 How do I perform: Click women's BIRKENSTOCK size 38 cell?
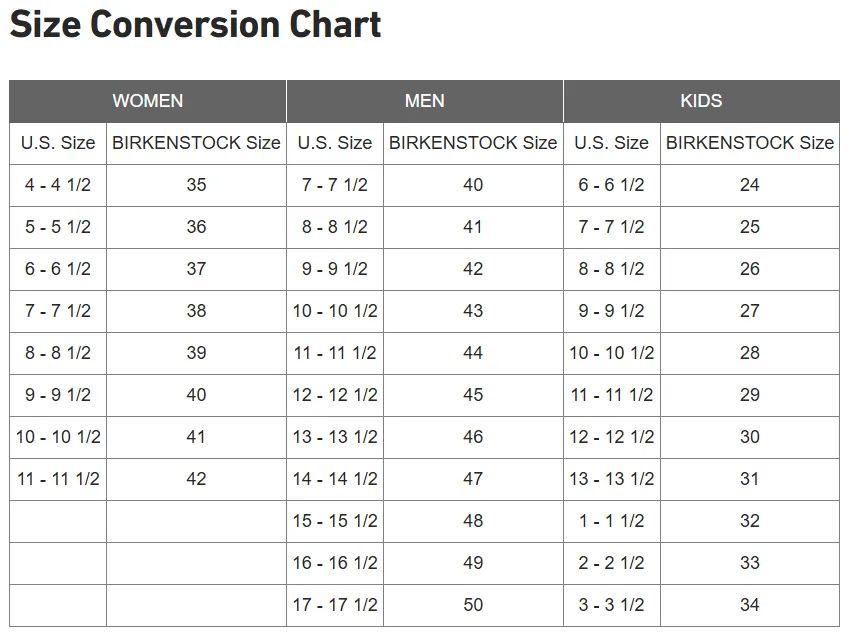196,311
